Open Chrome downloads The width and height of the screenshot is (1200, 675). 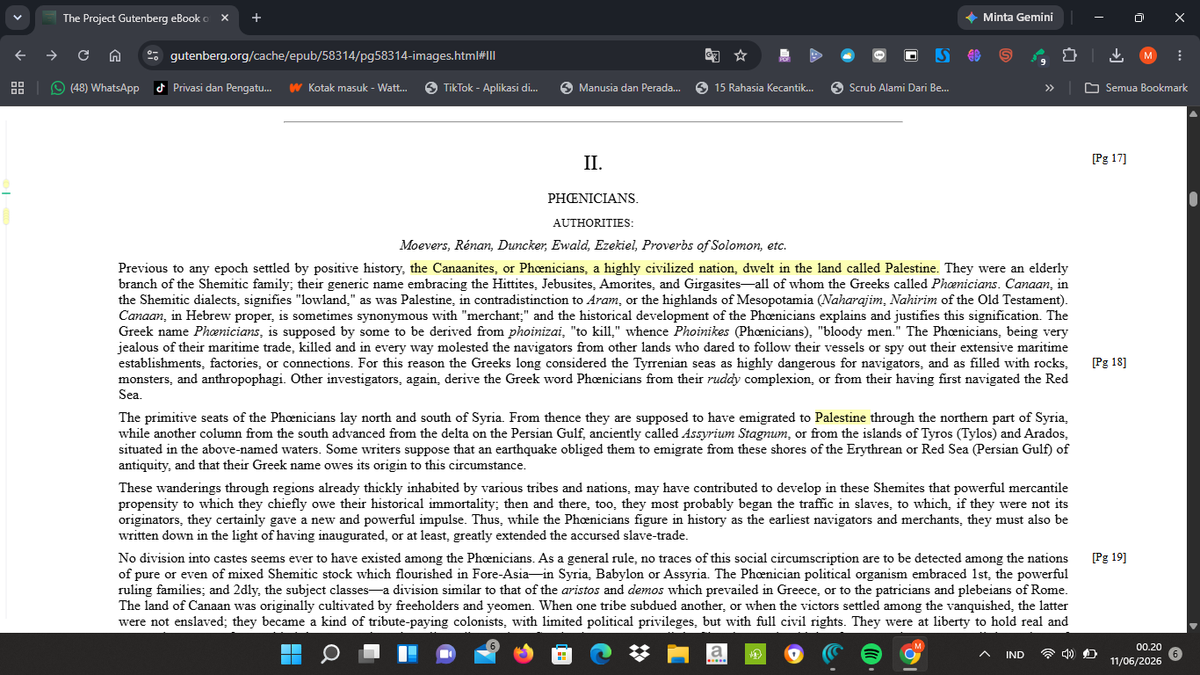pyautogui.click(x=1119, y=55)
